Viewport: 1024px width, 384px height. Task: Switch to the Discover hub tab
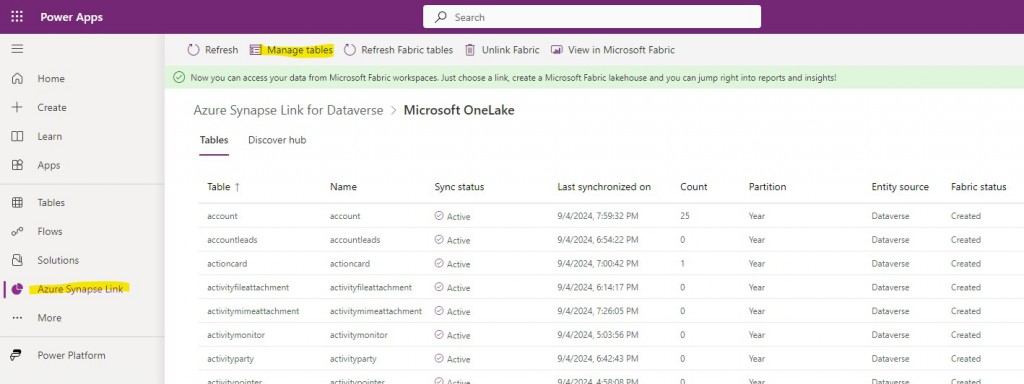pyautogui.click(x=277, y=140)
